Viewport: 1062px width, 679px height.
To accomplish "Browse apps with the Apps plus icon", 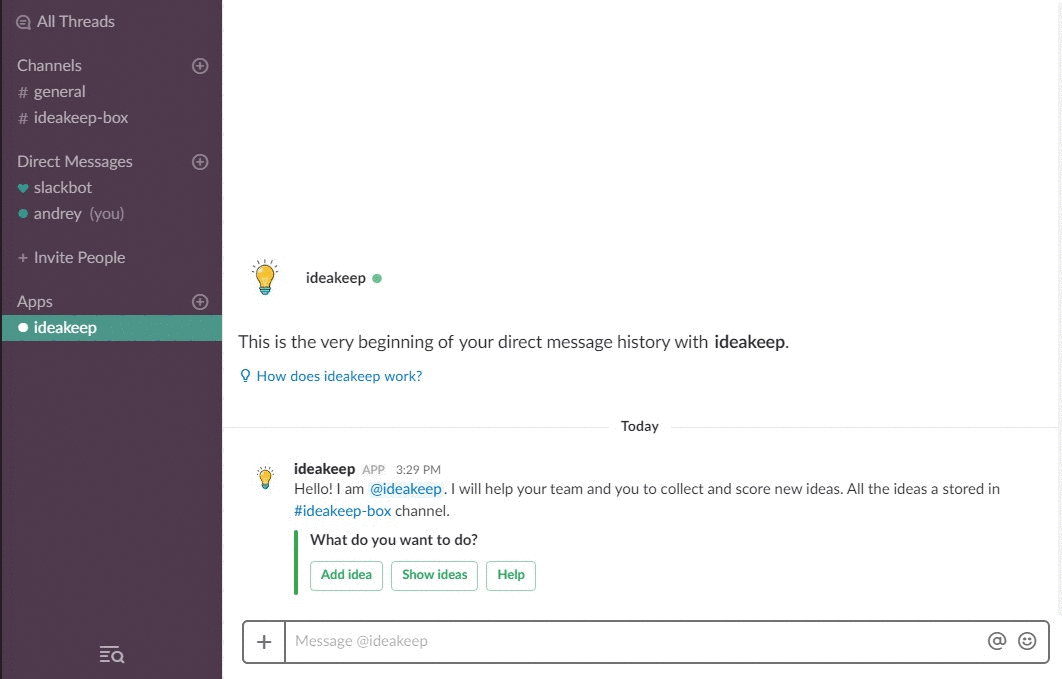I will point(200,302).
